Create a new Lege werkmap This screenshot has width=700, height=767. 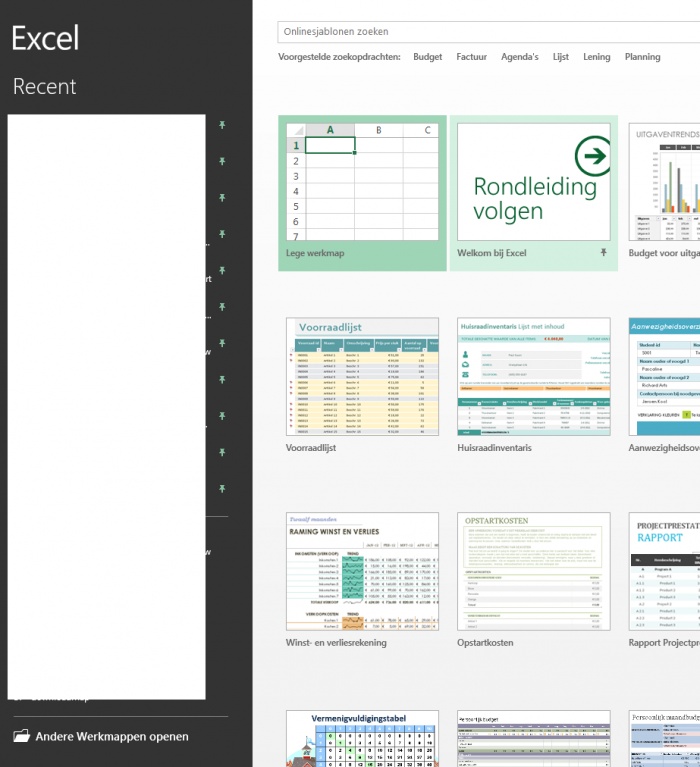pyautogui.click(x=362, y=193)
